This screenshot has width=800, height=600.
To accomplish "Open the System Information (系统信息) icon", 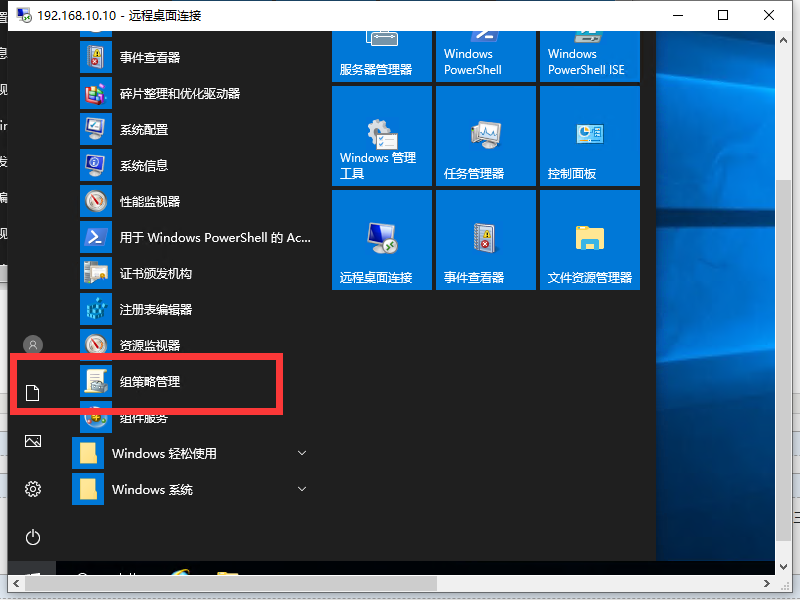I will (x=96, y=165).
